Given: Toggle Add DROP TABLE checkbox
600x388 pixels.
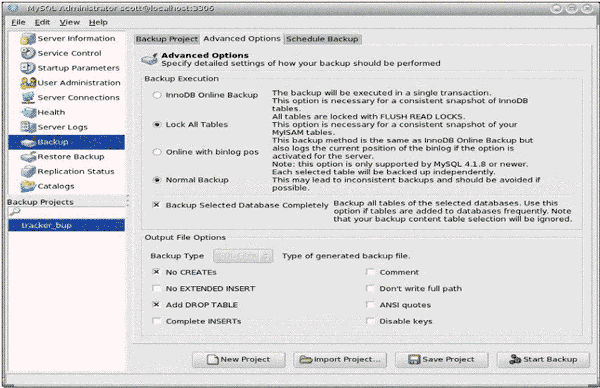Looking at the screenshot, I should click(156, 305).
